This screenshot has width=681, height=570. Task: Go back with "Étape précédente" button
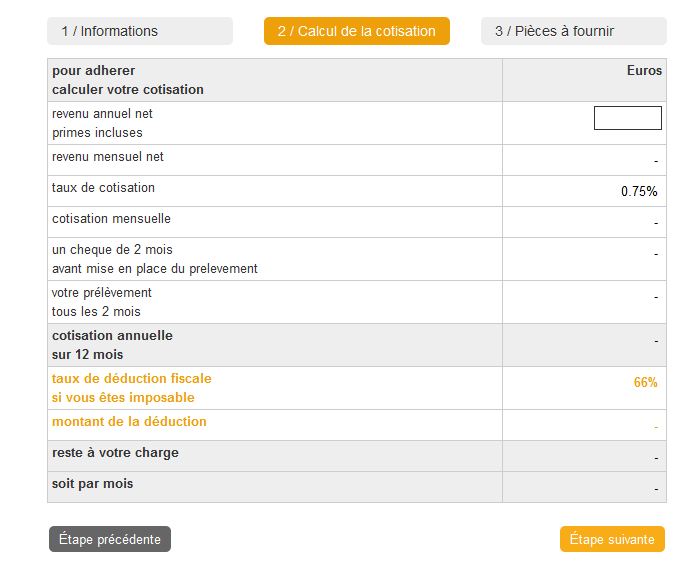[x=110, y=539]
